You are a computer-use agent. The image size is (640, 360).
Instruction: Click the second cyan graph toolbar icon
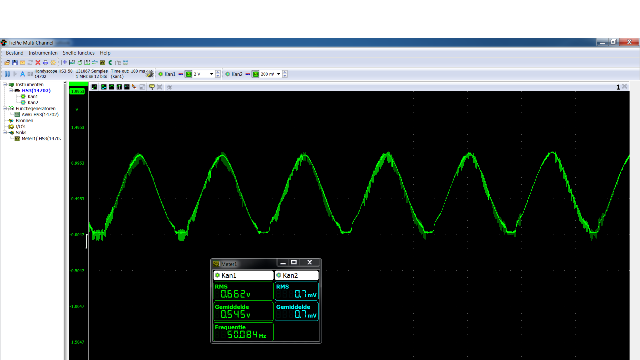coord(104,87)
